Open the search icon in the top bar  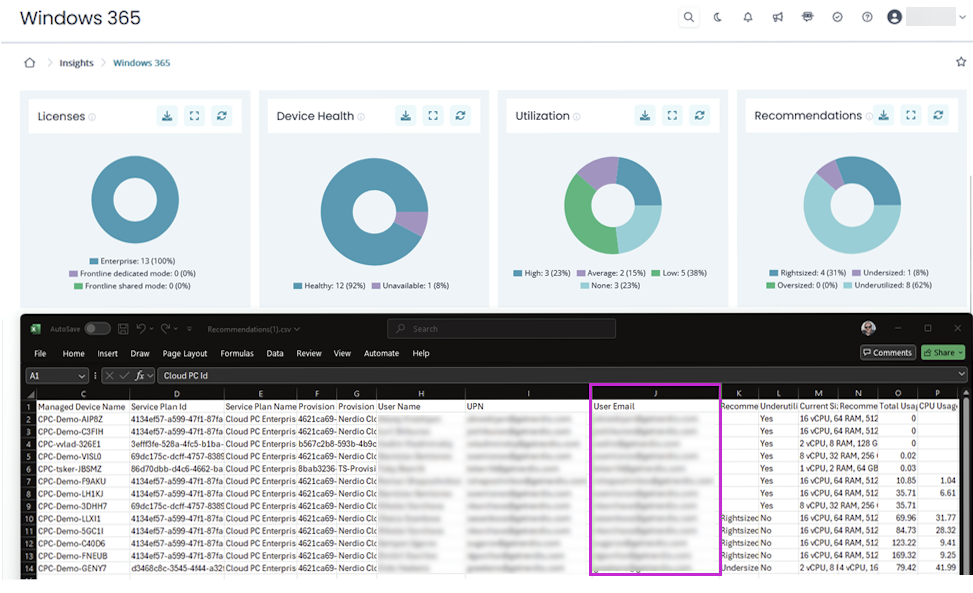click(x=688, y=17)
